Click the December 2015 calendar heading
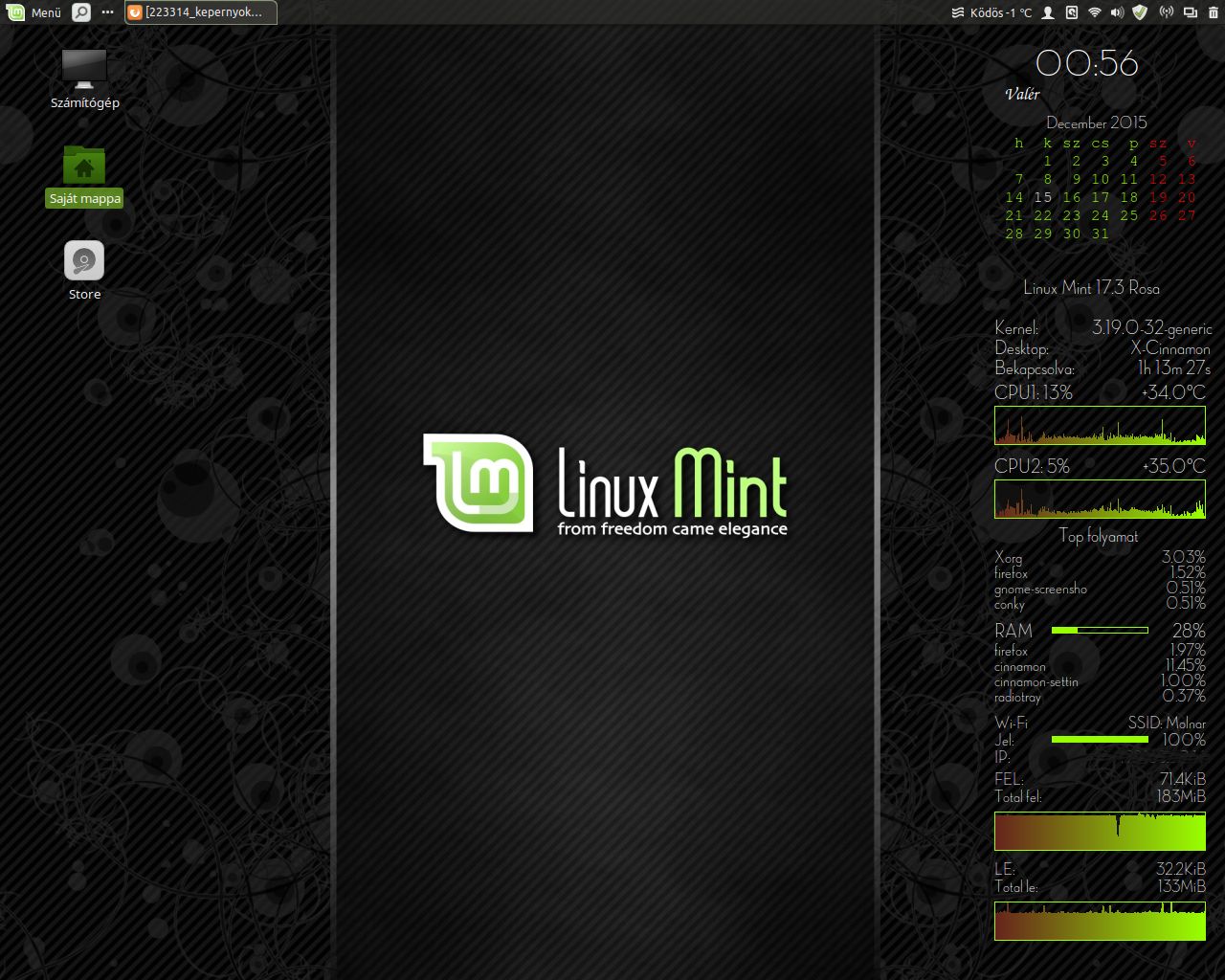Screen dimensions: 1225x980 (1097, 122)
